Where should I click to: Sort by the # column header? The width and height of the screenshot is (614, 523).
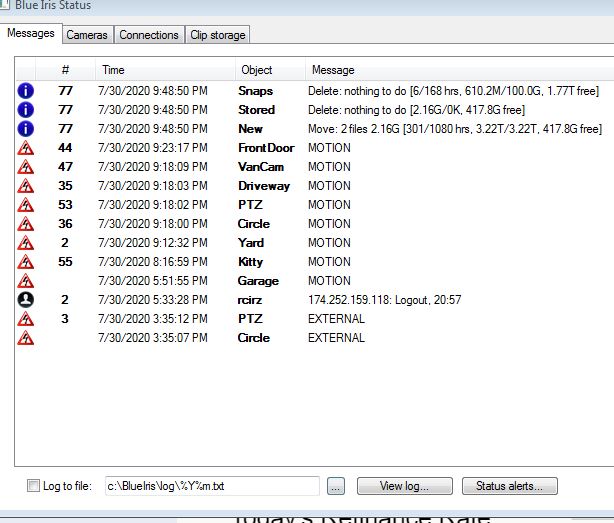[65, 70]
